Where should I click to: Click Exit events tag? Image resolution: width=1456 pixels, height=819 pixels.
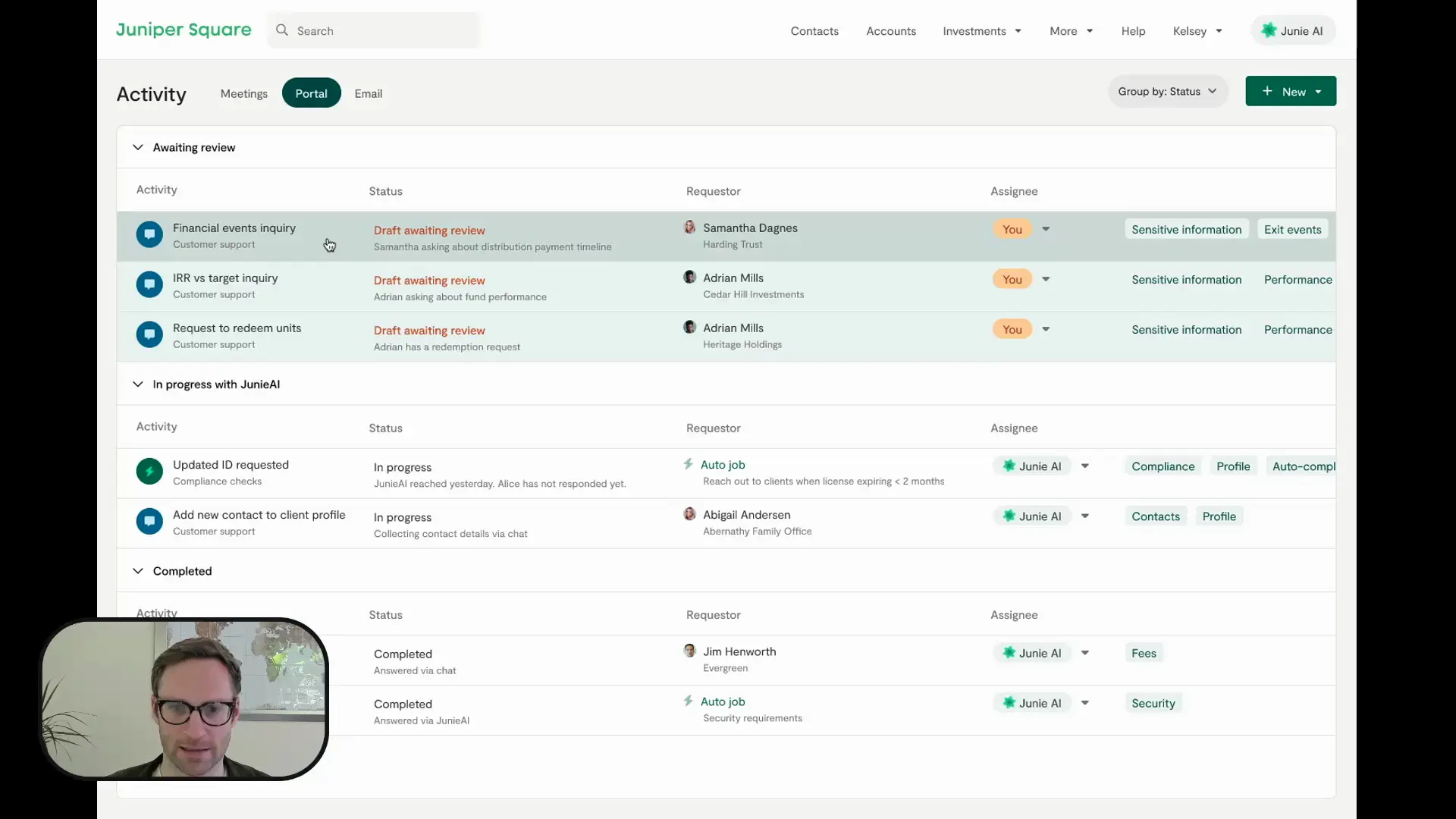(1292, 230)
